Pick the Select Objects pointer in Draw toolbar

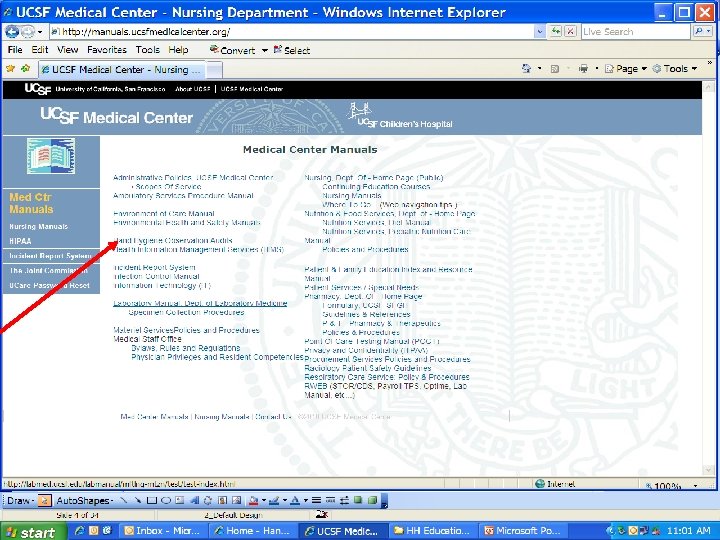pyautogui.click(x=44, y=500)
